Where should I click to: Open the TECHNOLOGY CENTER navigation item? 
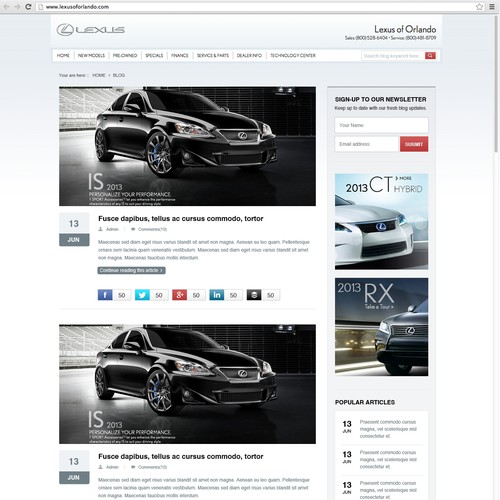[x=293, y=56]
